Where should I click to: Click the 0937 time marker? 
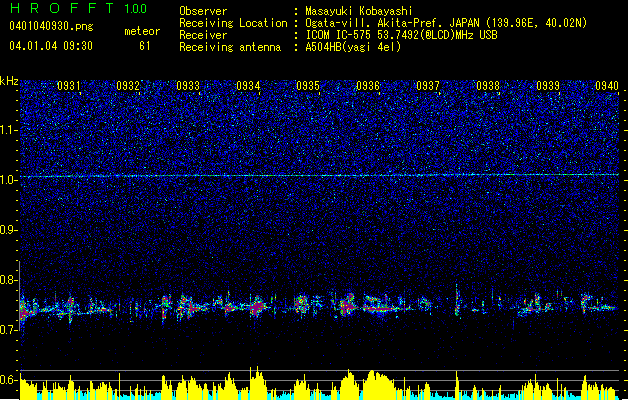point(428,85)
